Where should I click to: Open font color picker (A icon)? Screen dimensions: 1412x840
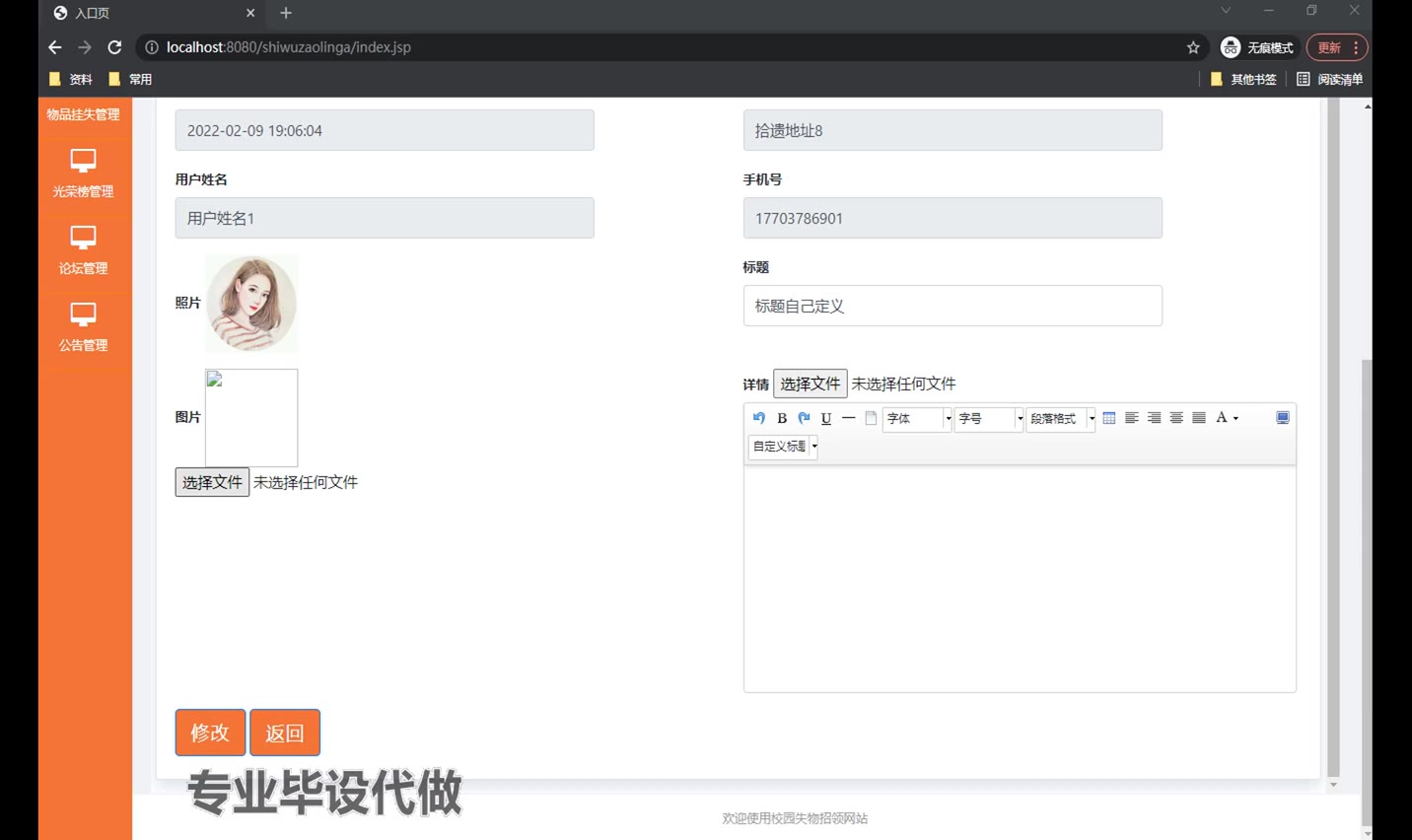1227,418
